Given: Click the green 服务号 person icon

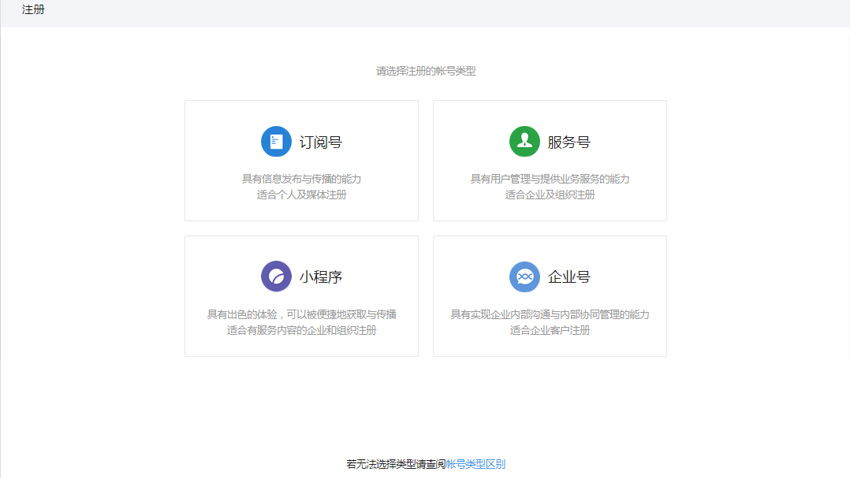Looking at the screenshot, I should [x=524, y=142].
